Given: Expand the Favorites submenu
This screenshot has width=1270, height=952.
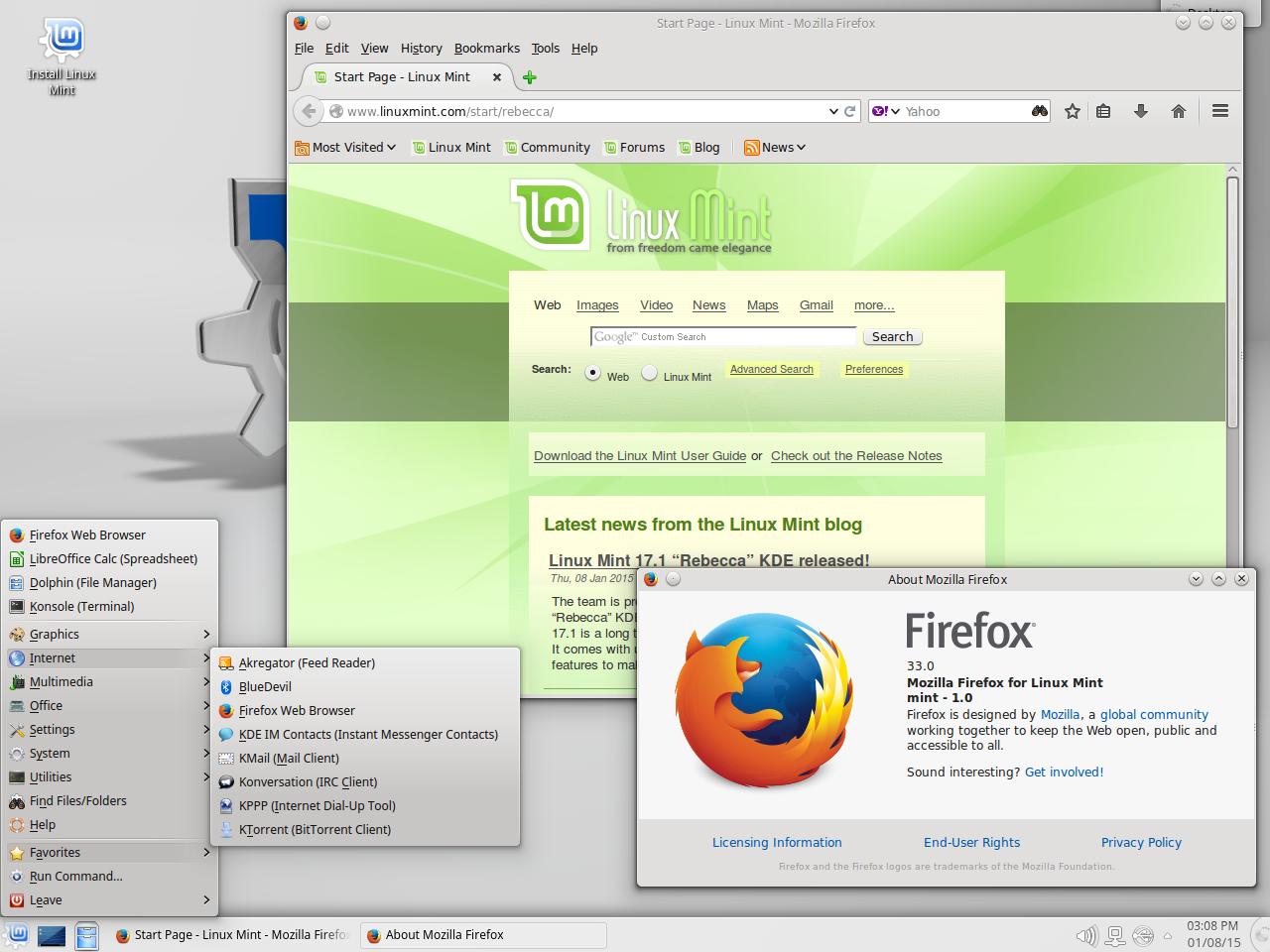Looking at the screenshot, I should 109,852.
